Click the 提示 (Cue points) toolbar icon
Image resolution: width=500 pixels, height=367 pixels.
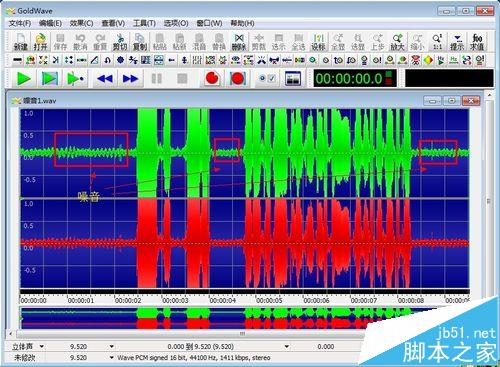click(x=457, y=42)
